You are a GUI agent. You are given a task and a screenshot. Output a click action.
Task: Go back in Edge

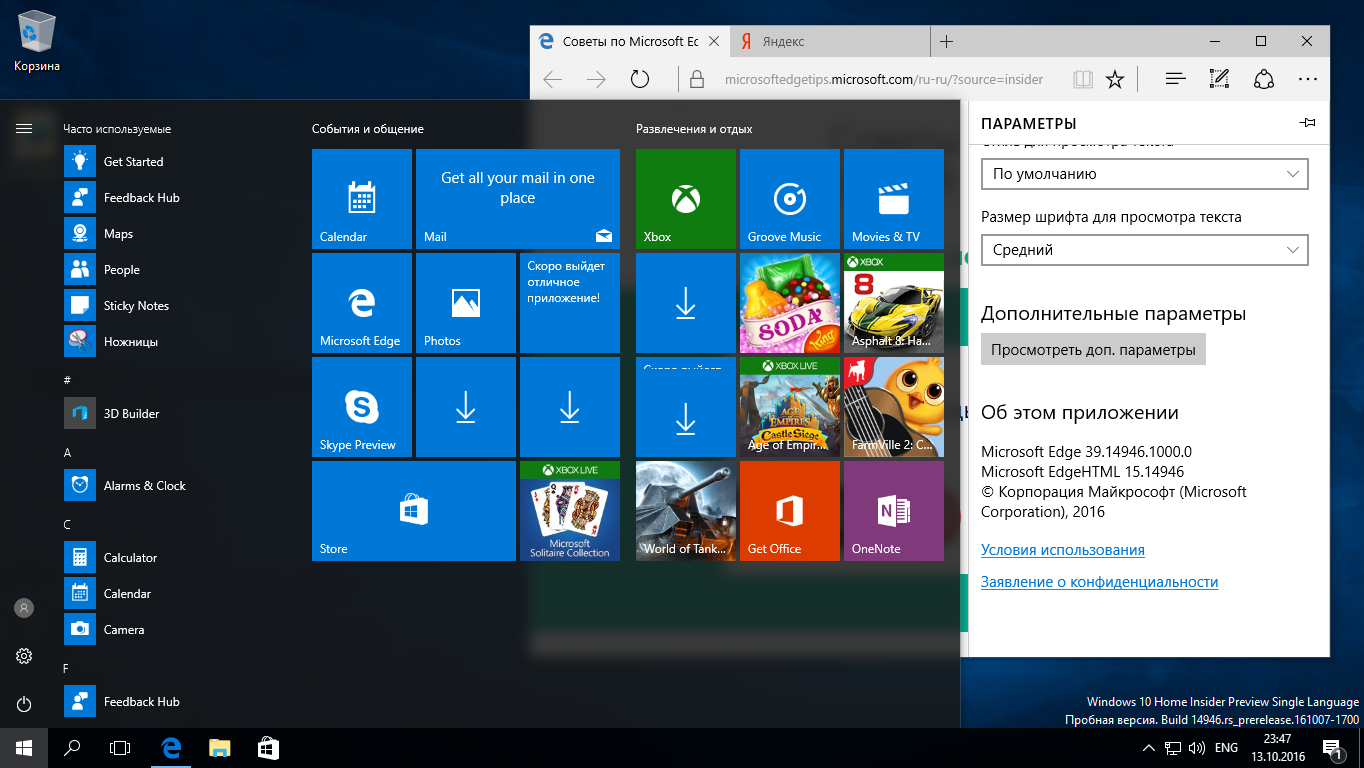(x=552, y=79)
